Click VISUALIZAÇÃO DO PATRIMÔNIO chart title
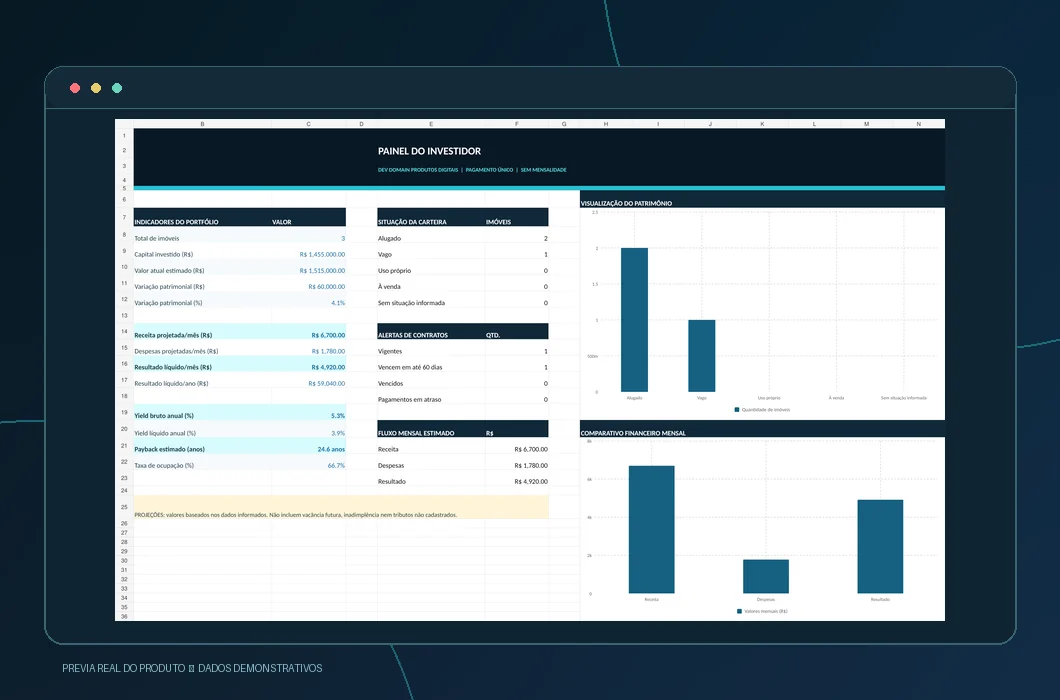Viewport: 1060px width, 700px height. point(626,203)
